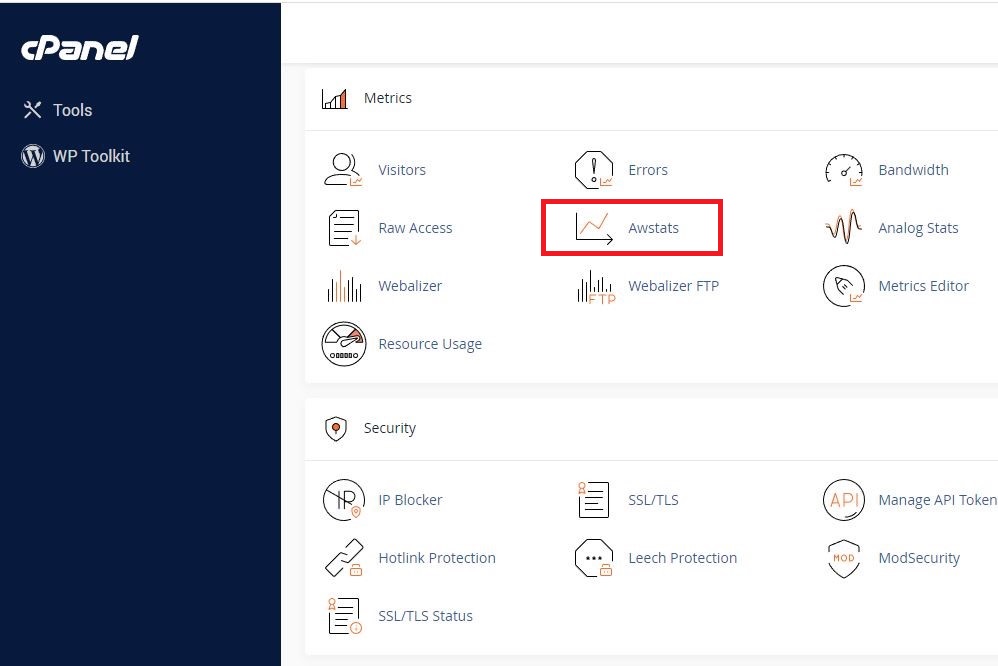Click the Visitors person icon
Image resolution: width=998 pixels, height=666 pixels.
click(344, 170)
